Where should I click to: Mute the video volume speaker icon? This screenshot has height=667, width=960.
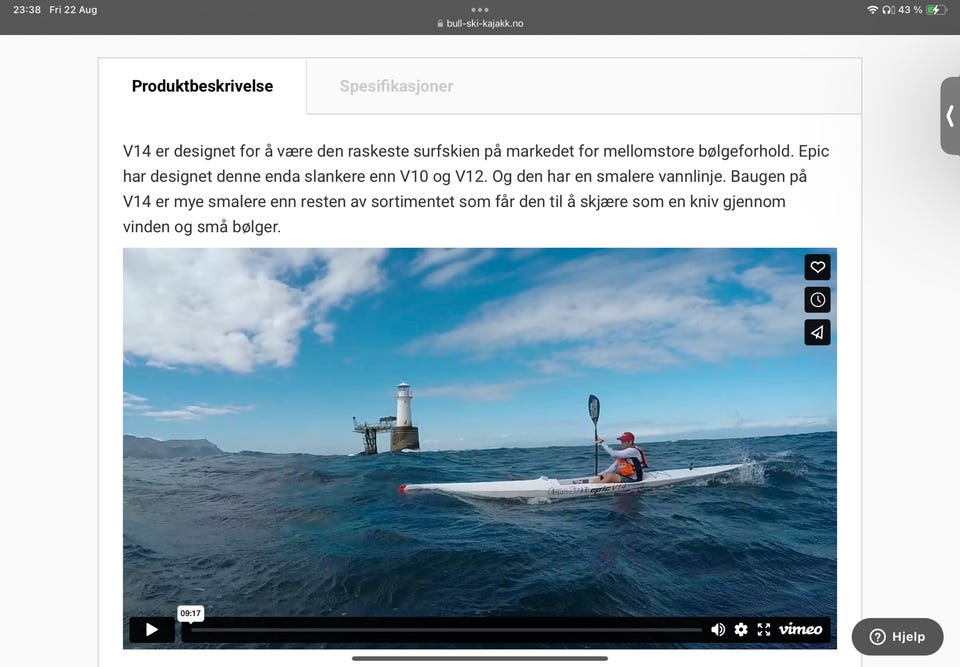[x=718, y=630]
